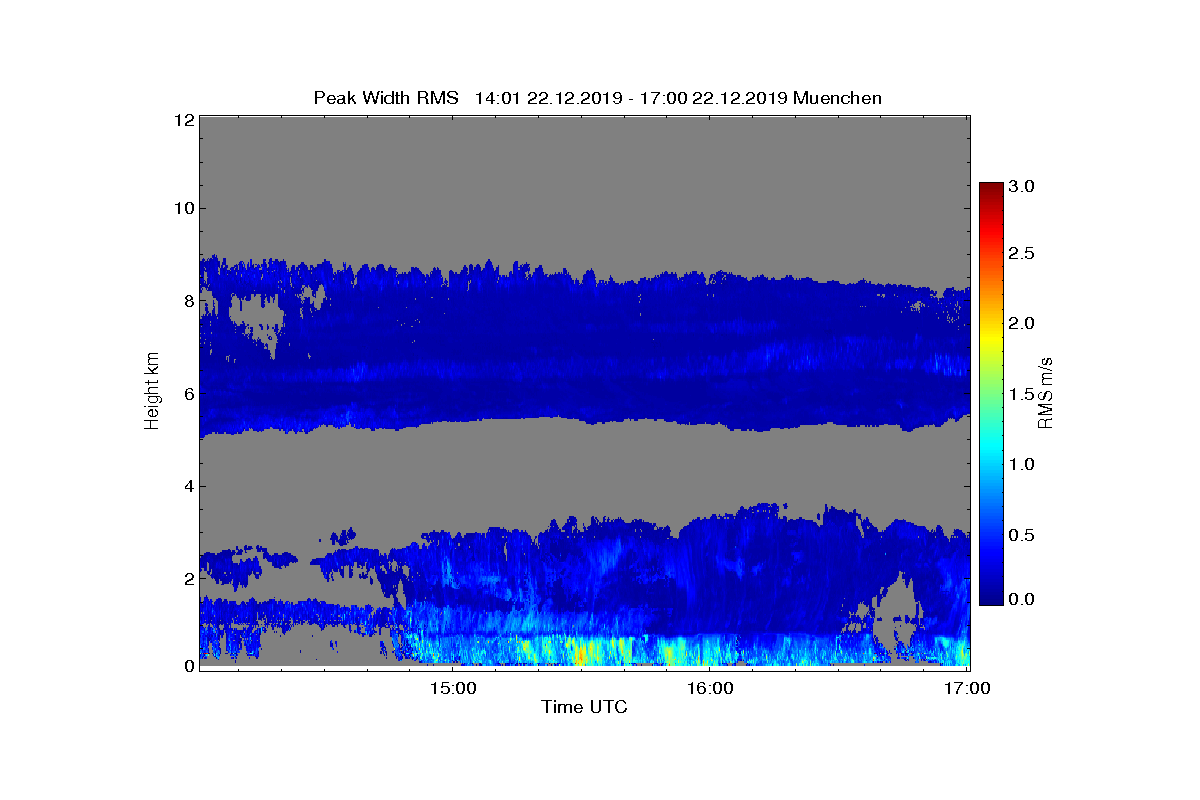
Task: Click the height tick label 4
Action: (187, 486)
